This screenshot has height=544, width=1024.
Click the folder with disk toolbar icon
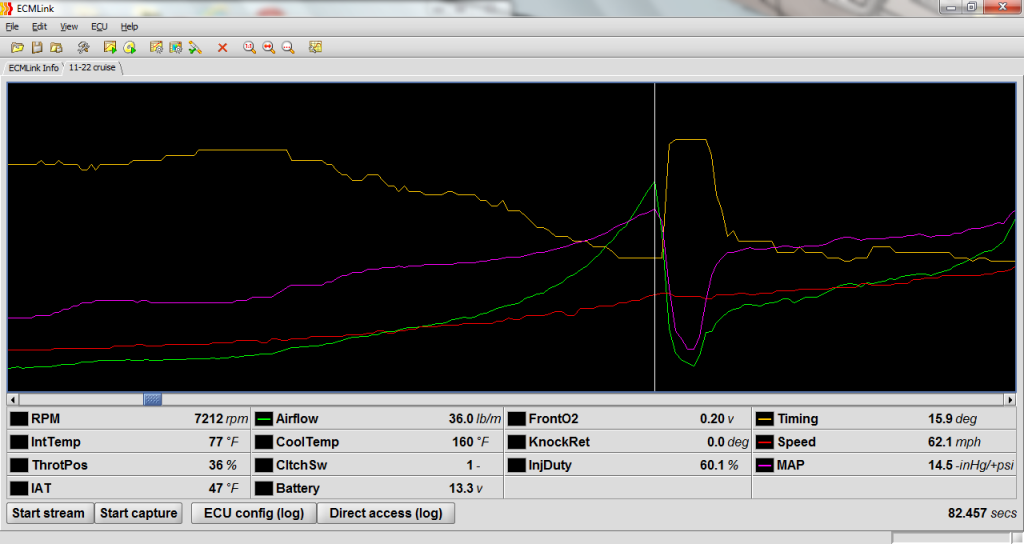pos(56,48)
